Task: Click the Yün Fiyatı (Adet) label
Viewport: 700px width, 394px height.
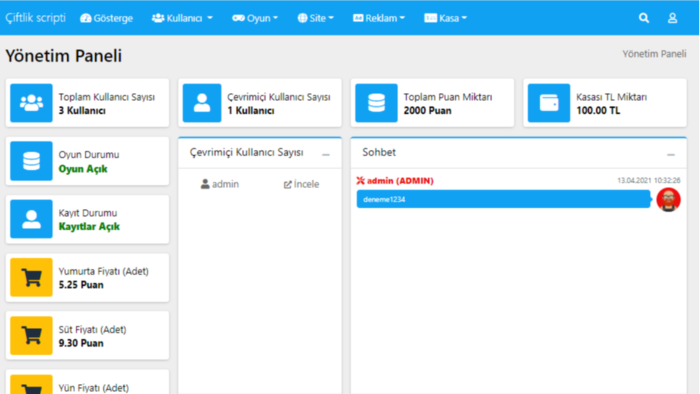Action: pos(94,388)
